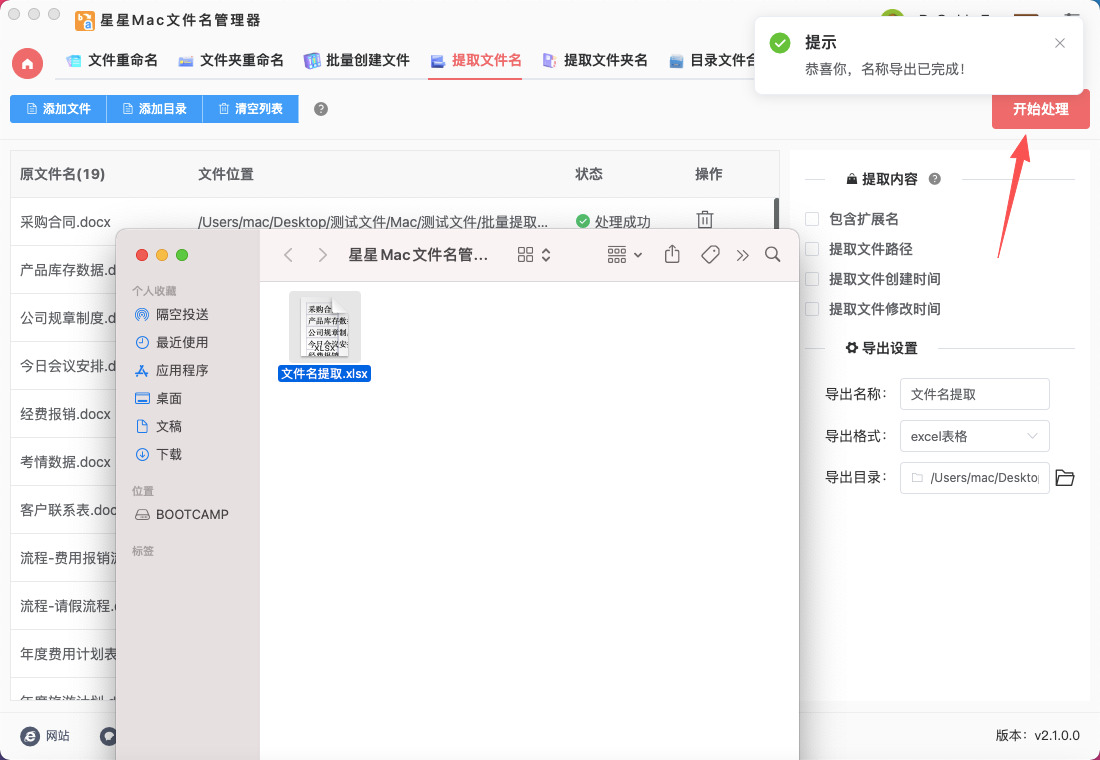Click 添加文件 button
Viewport: 1100px width, 760px height.
[58, 109]
